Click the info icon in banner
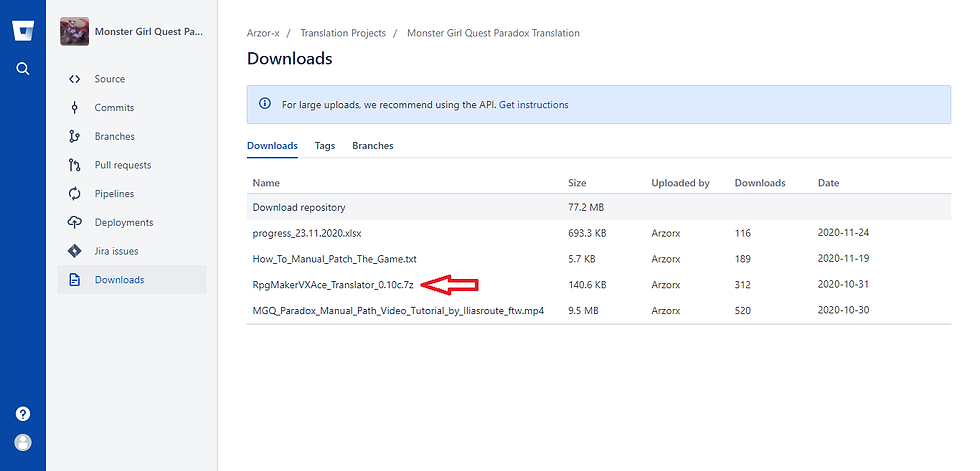The height and width of the screenshot is (471, 980). click(x=265, y=104)
